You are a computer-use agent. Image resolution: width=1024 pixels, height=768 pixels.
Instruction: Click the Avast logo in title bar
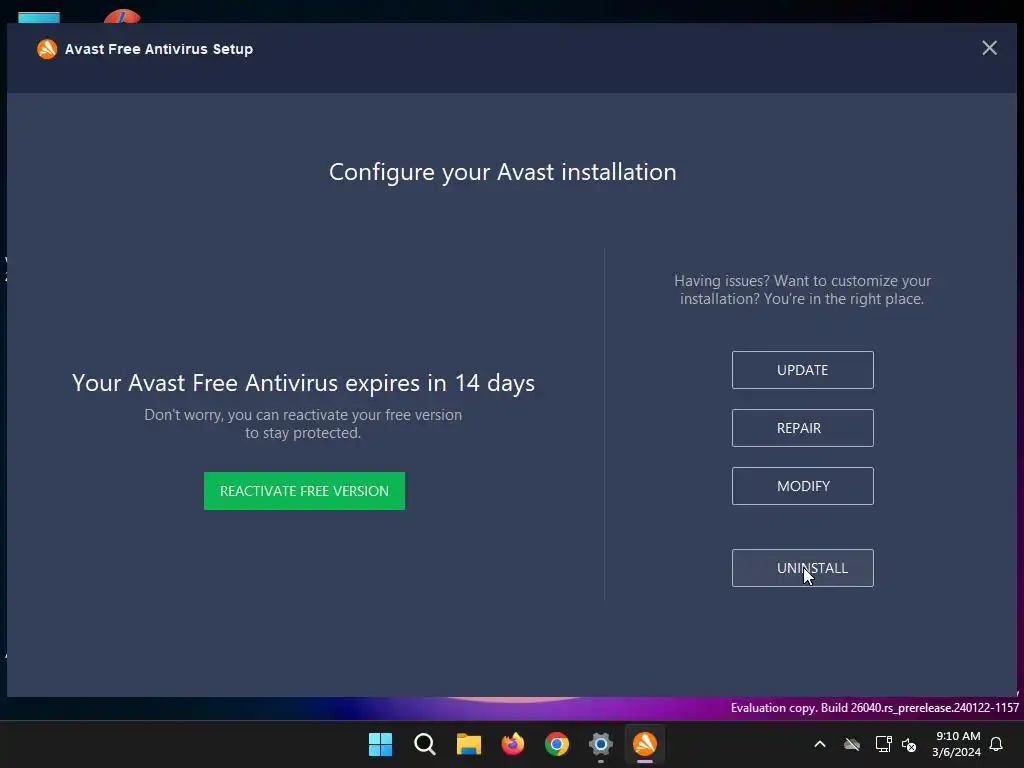[x=47, y=49]
